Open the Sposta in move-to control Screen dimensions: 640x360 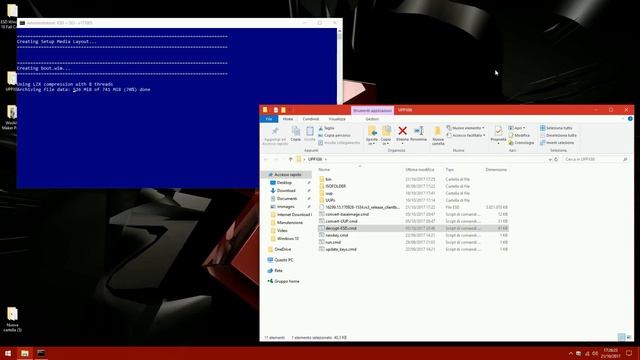372,136
